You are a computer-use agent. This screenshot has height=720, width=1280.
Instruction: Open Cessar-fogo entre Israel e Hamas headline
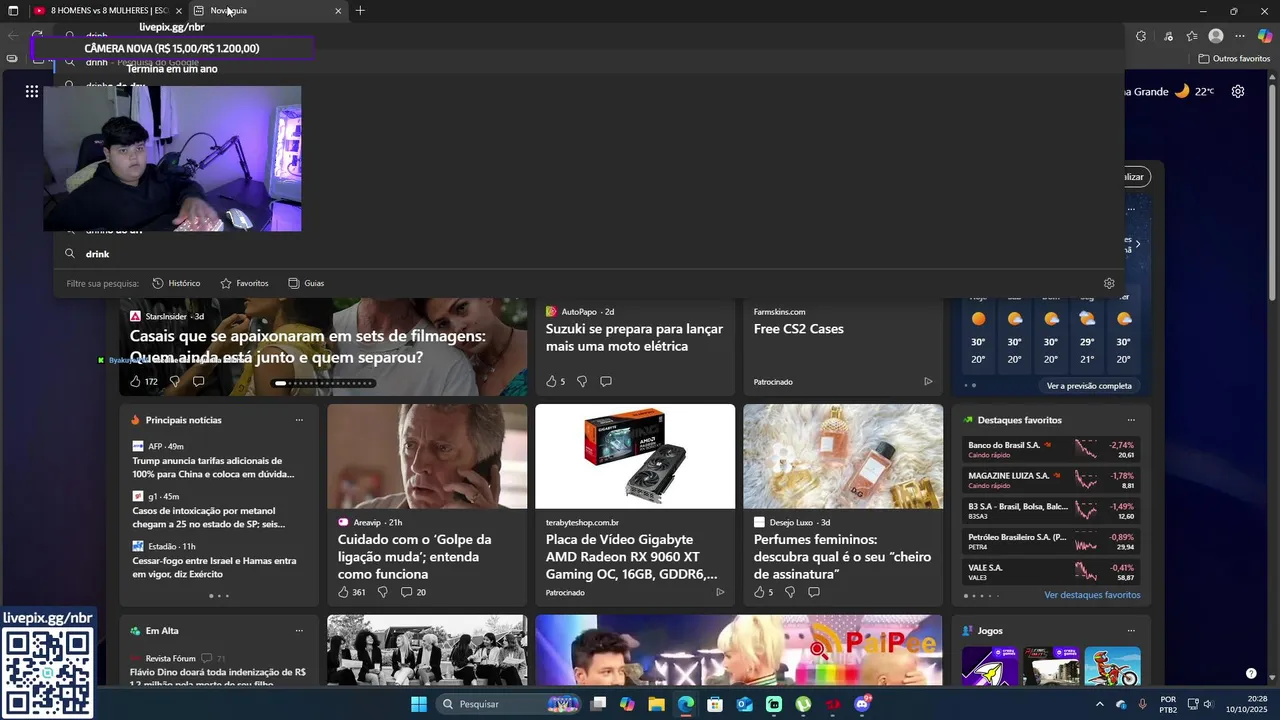[x=214, y=568]
